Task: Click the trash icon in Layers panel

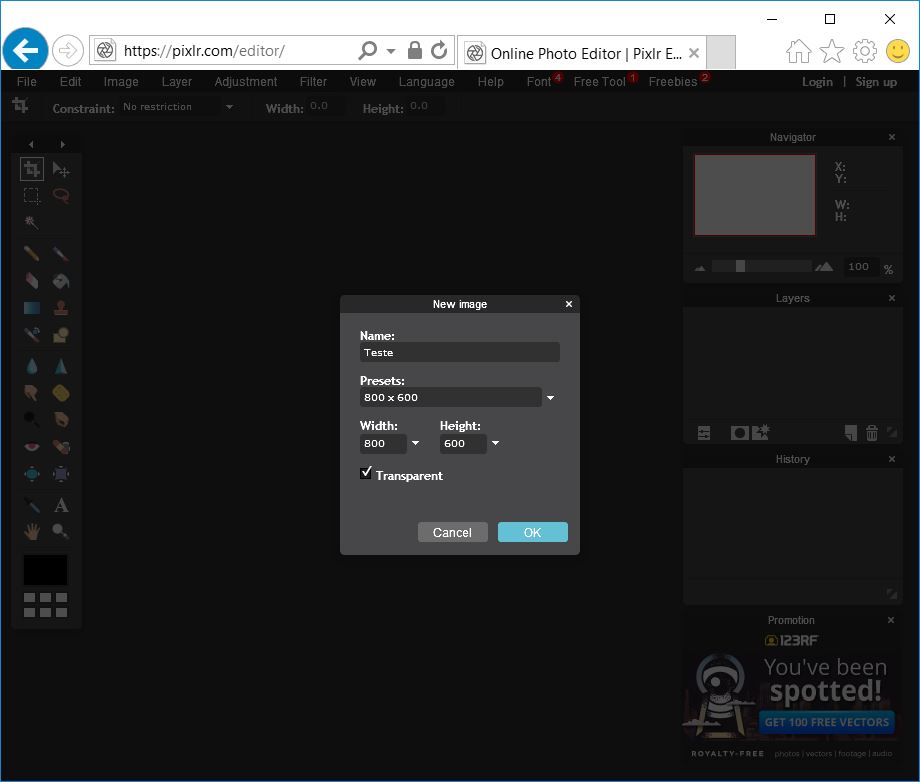Action: coord(872,433)
